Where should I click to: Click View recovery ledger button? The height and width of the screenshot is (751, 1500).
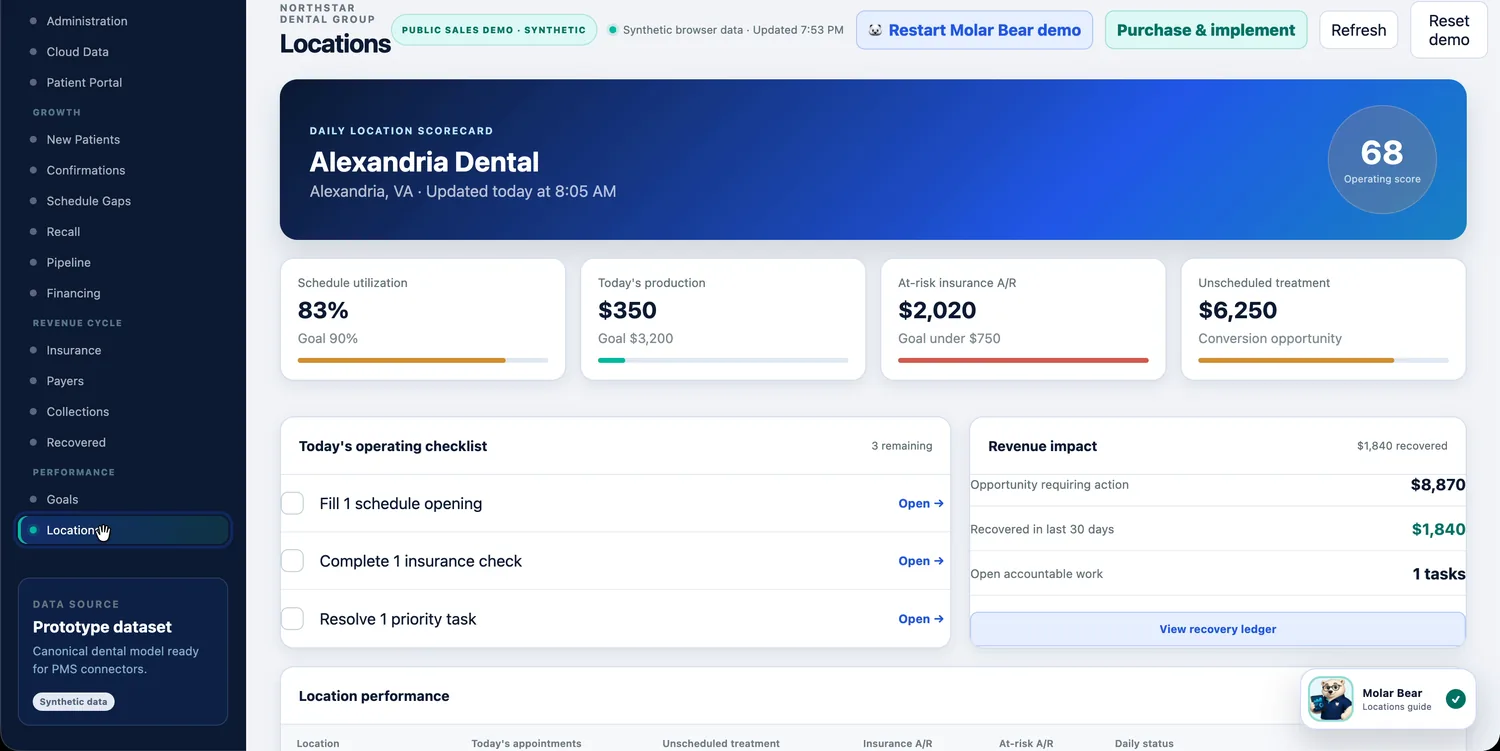(x=1218, y=629)
